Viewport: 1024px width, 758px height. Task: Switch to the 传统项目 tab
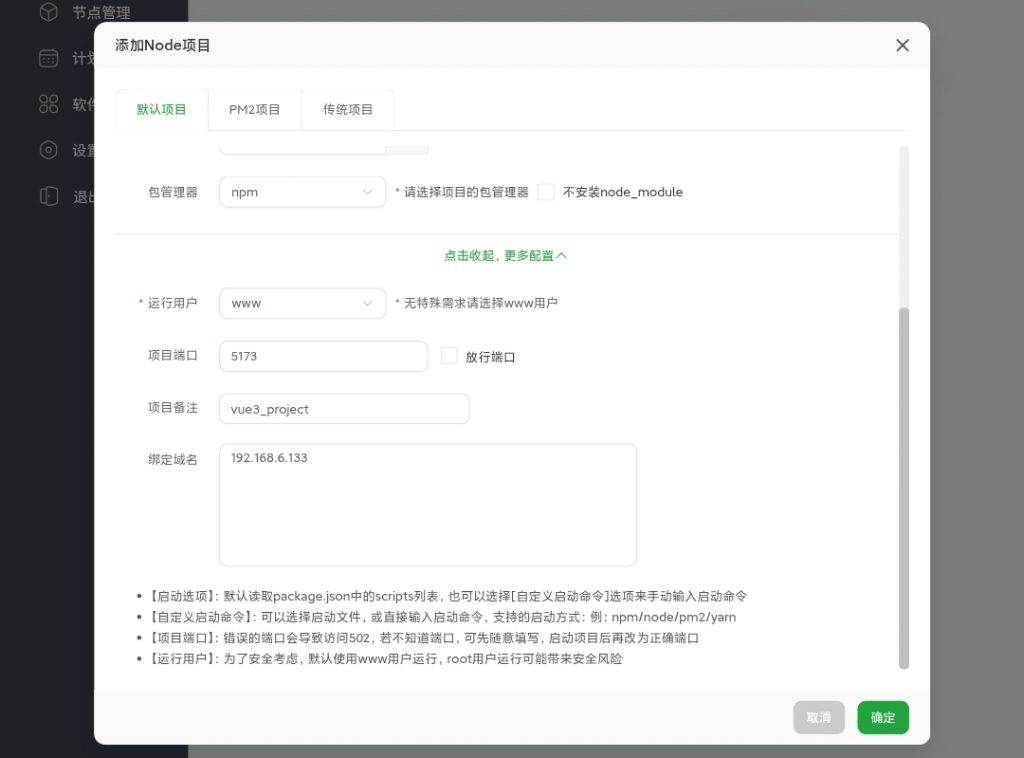pos(347,109)
